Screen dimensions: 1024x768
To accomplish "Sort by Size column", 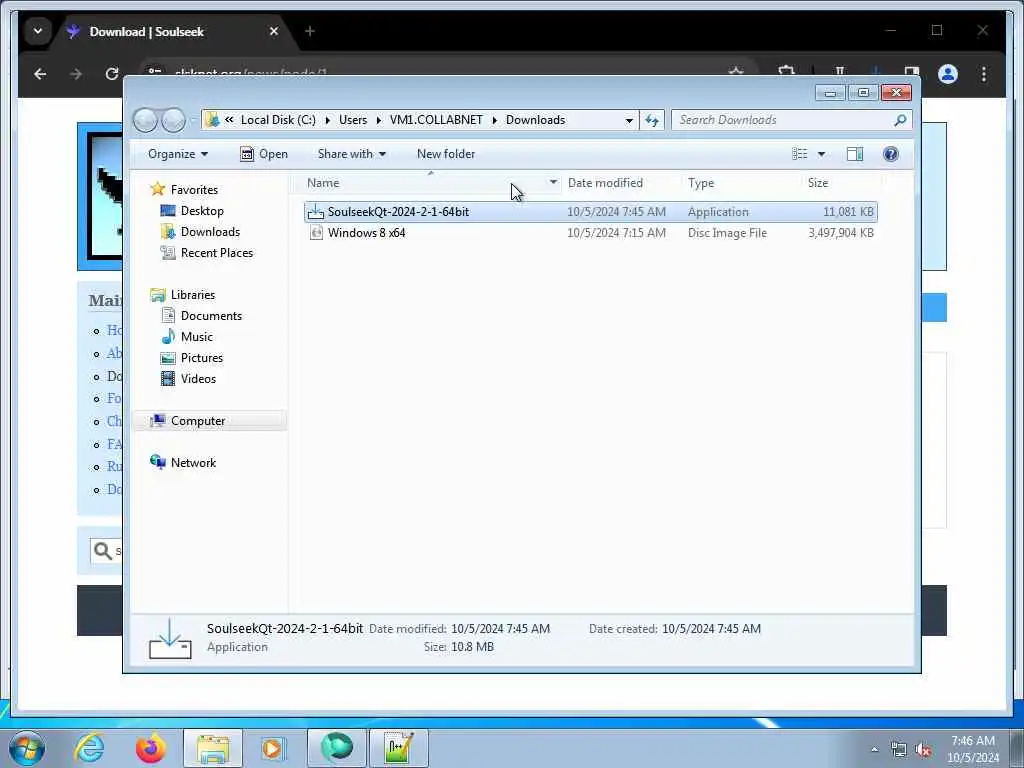I will (818, 183).
